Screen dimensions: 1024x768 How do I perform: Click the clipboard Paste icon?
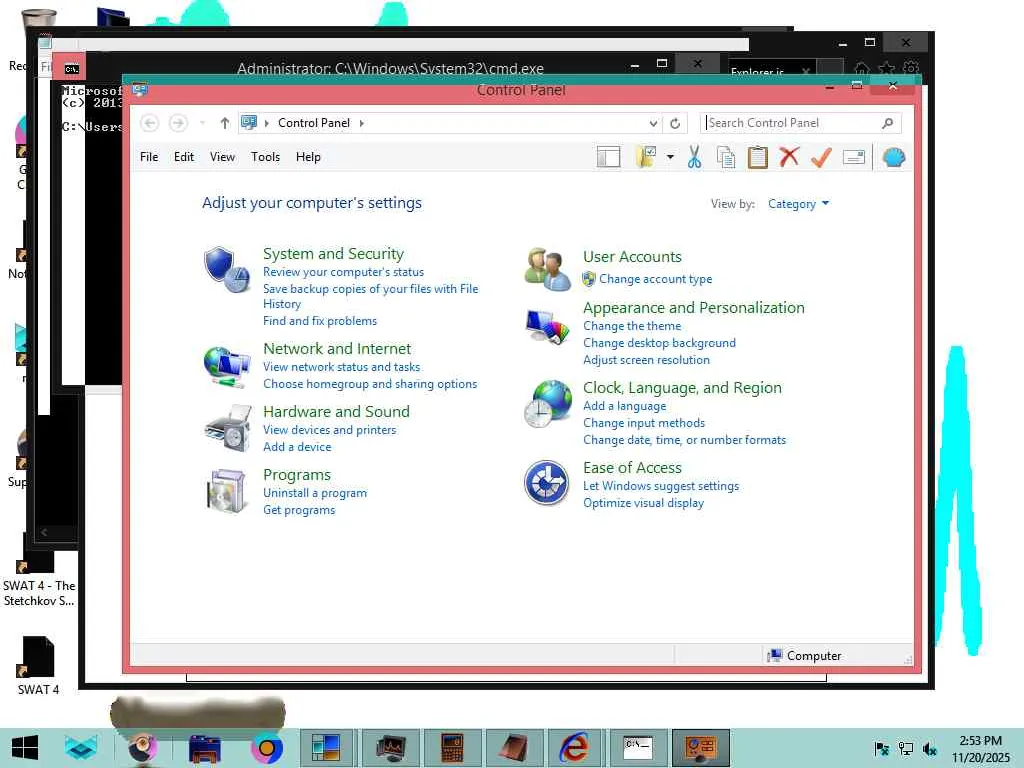758,157
